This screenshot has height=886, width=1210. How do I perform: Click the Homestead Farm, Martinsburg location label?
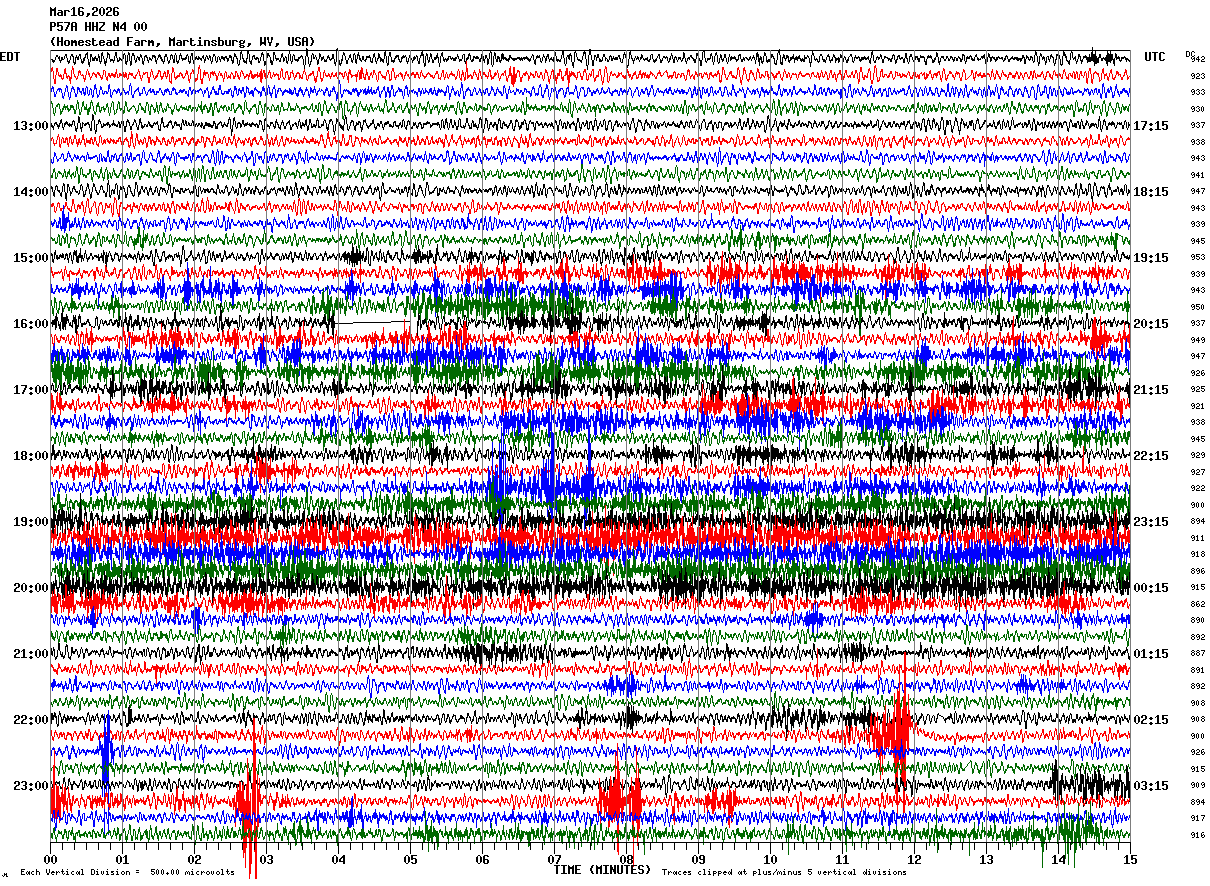[x=182, y=42]
